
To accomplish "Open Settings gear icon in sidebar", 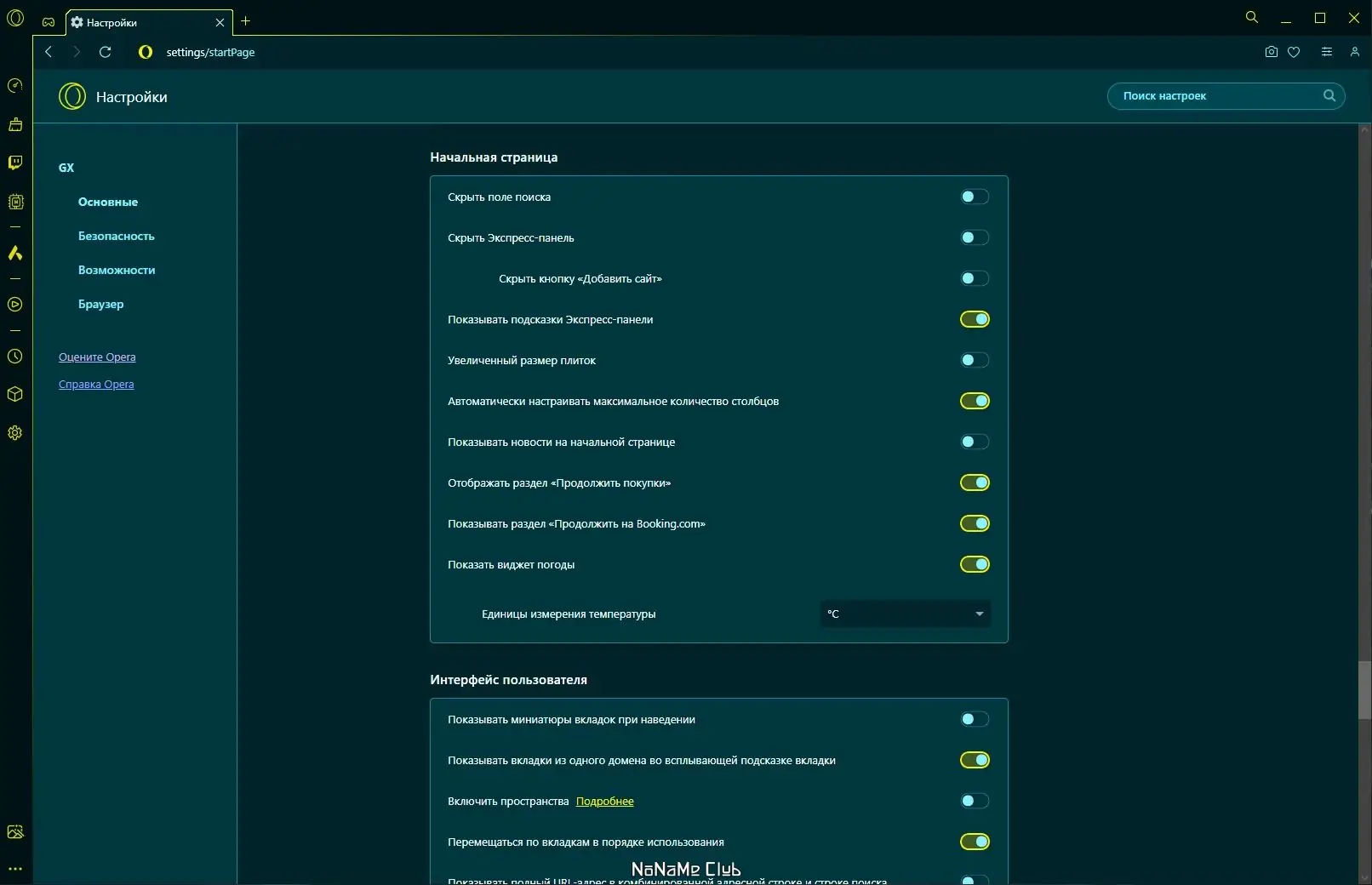I will pos(15,432).
